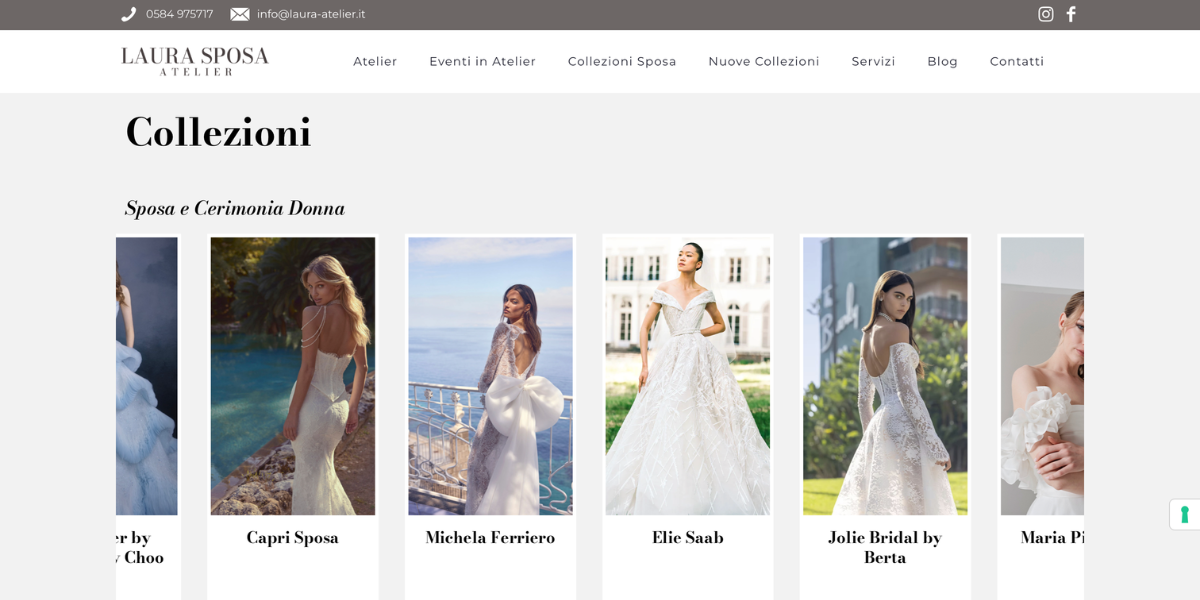Open Collezioni Sposa menu
Screen dimensions: 1200x600
pyautogui.click(x=622, y=61)
